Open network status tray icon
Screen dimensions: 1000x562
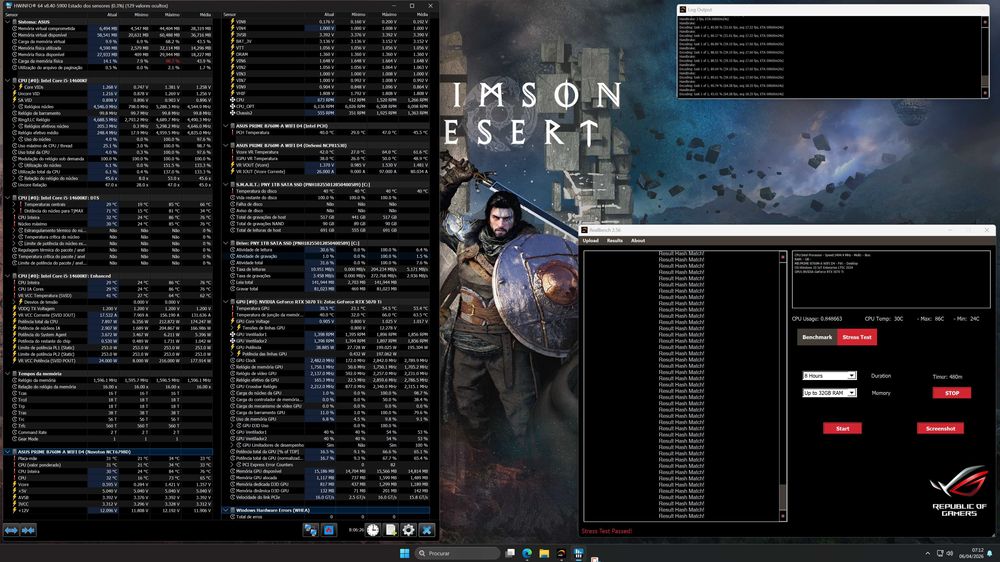pos(939,553)
